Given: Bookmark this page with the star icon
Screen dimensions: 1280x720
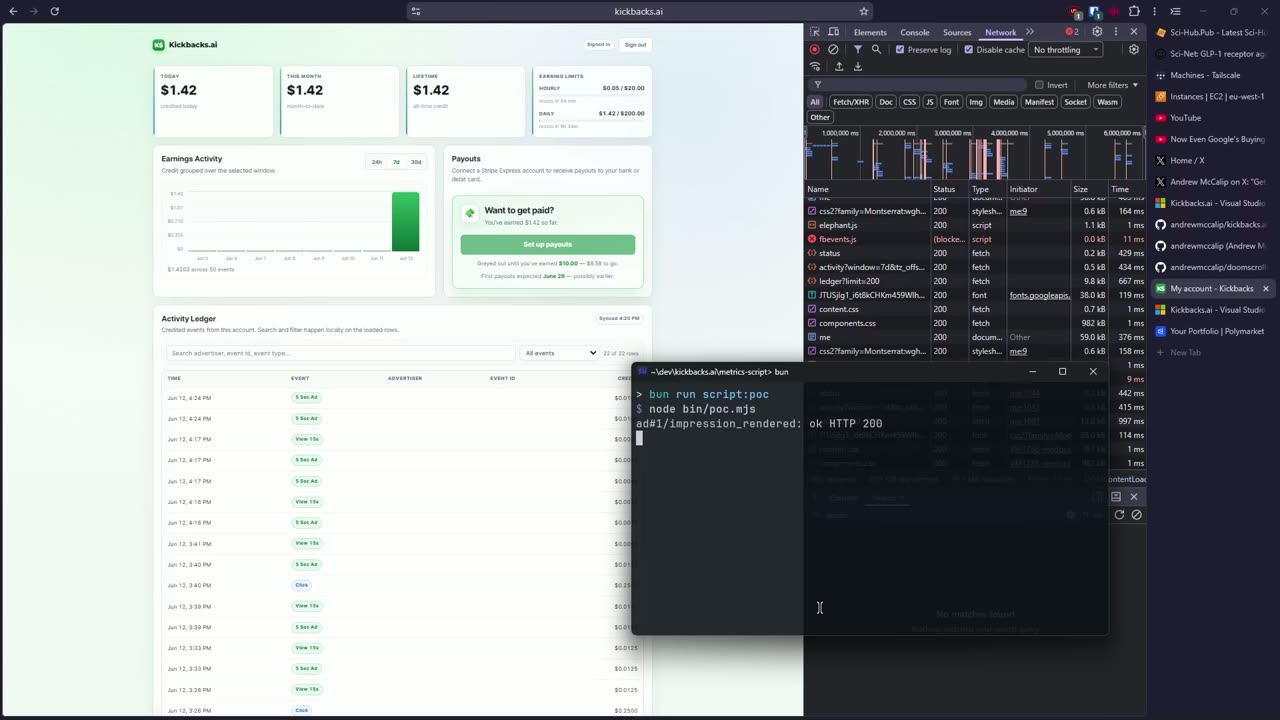Looking at the screenshot, I should pyautogui.click(x=863, y=11).
